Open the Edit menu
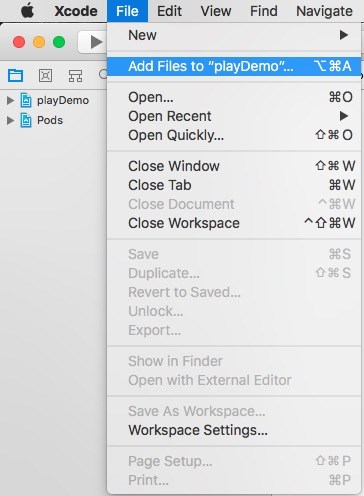 point(169,11)
